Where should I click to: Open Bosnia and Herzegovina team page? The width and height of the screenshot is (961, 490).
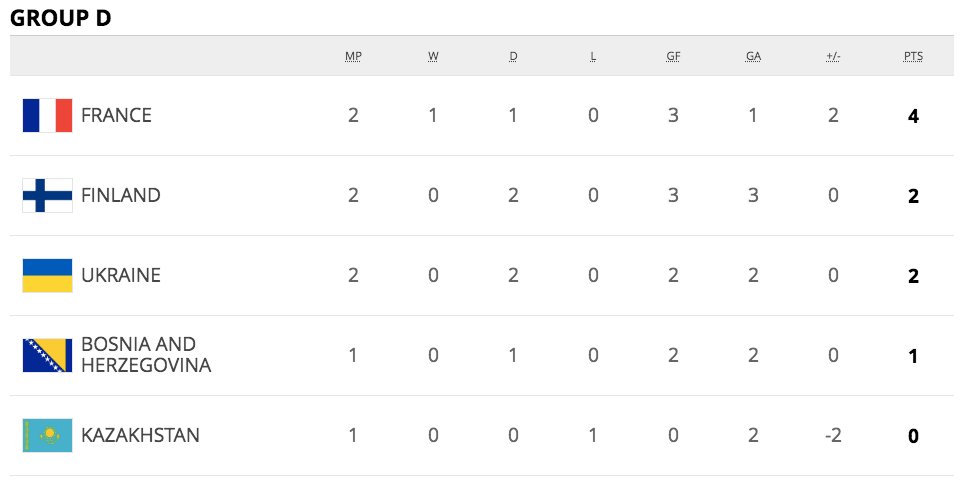pyautogui.click(x=145, y=356)
